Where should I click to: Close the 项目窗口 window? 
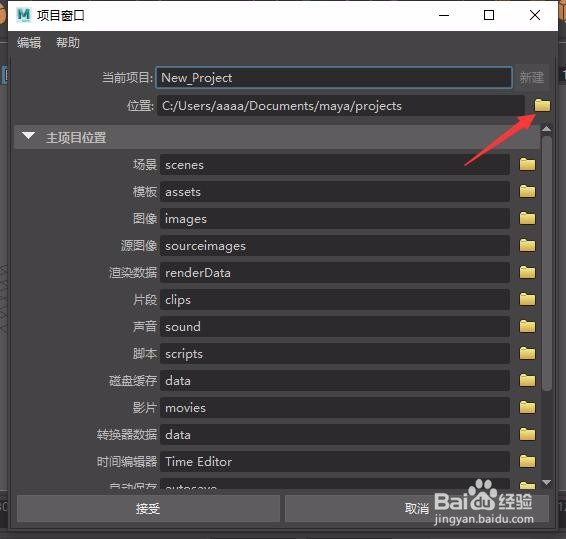pyautogui.click(x=535, y=15)
